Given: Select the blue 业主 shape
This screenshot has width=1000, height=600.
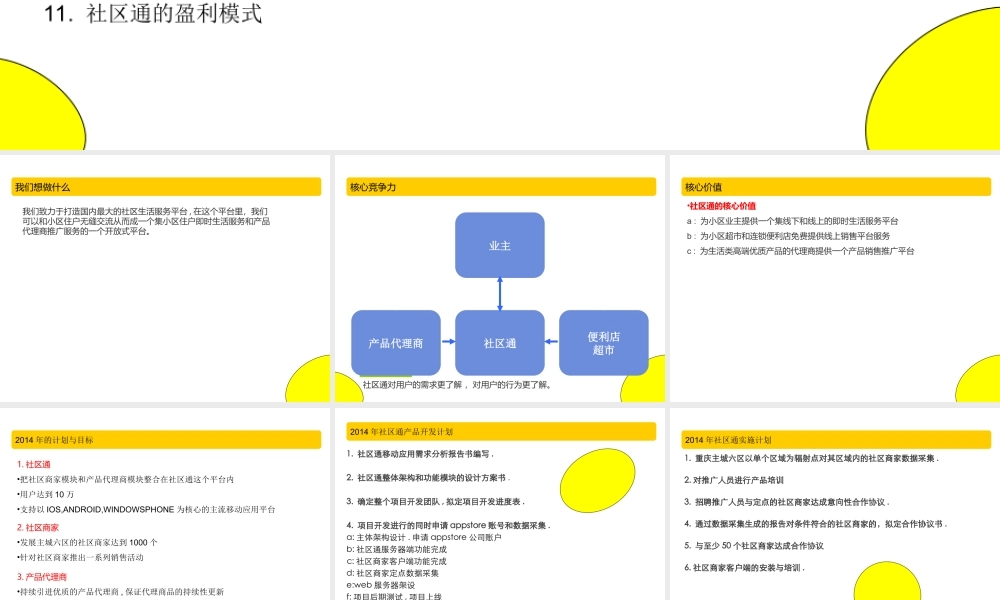Looking at the screenshot, I should click(x=498, y=244).
